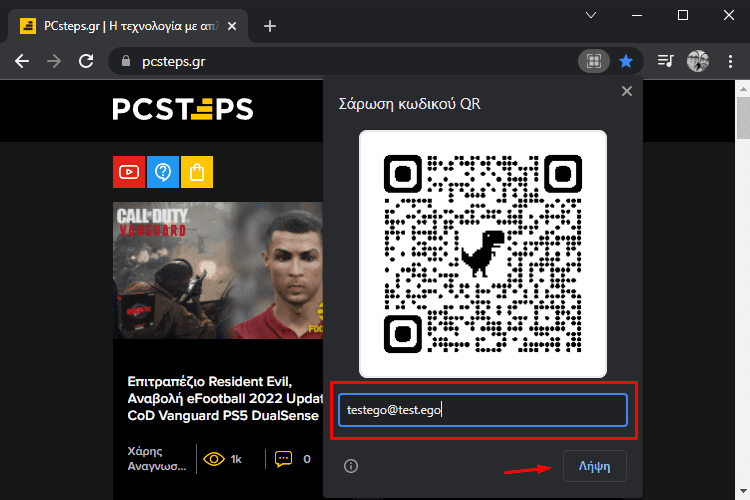Open the Resident Evil article headline
The image size is (750, 500).
(225, 399)
